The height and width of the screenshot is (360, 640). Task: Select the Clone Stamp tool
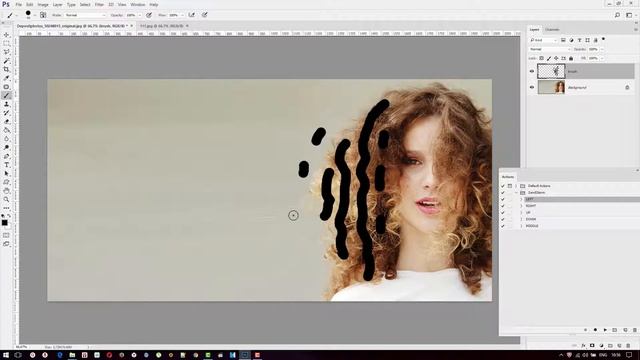click(6, 104)
